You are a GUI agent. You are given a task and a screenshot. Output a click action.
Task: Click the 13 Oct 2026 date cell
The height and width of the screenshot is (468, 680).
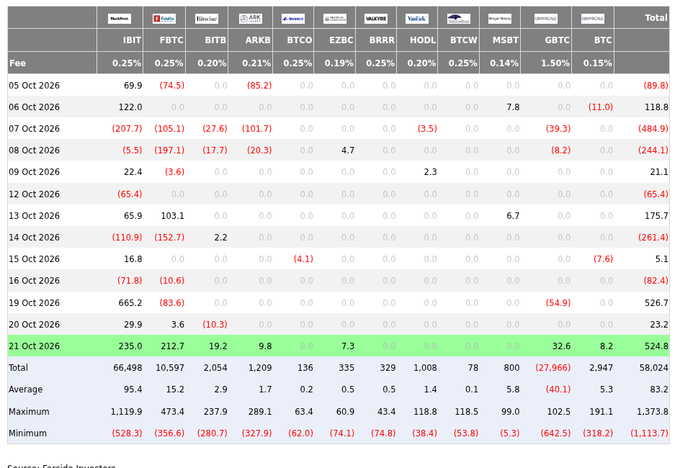(34, 216)
